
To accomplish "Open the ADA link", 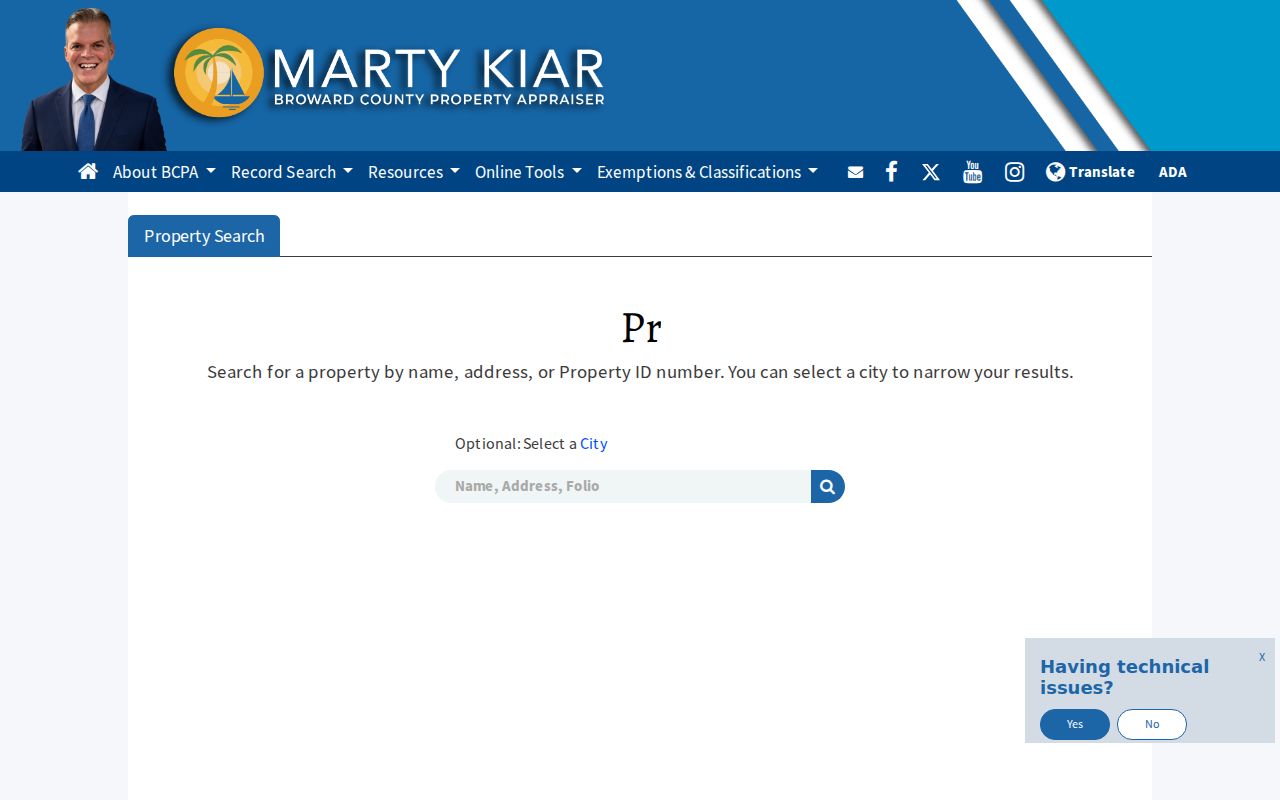I will [x=1173, y=172].
